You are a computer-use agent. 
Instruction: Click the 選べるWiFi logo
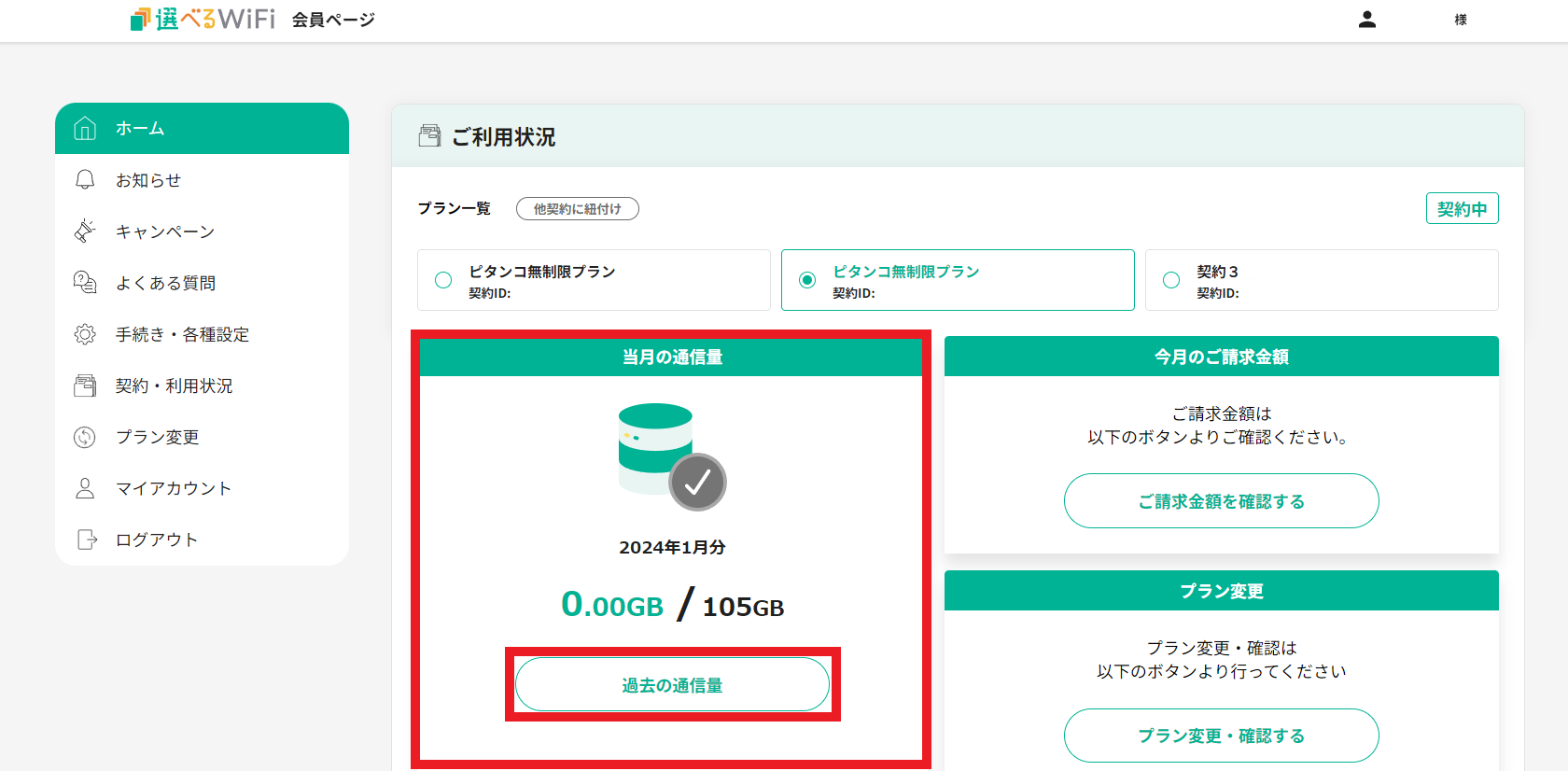tap(203, 19)
